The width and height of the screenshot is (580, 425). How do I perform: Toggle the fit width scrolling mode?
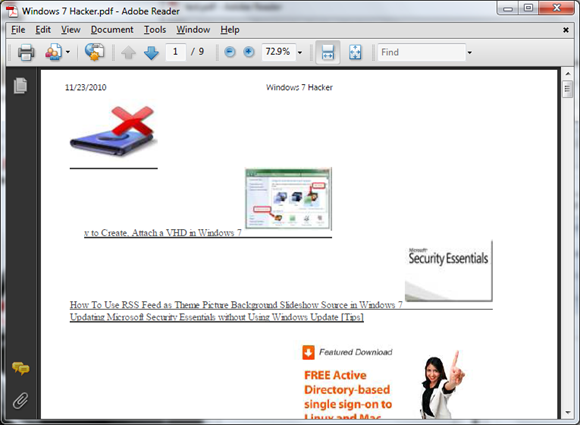click(328, 52)
